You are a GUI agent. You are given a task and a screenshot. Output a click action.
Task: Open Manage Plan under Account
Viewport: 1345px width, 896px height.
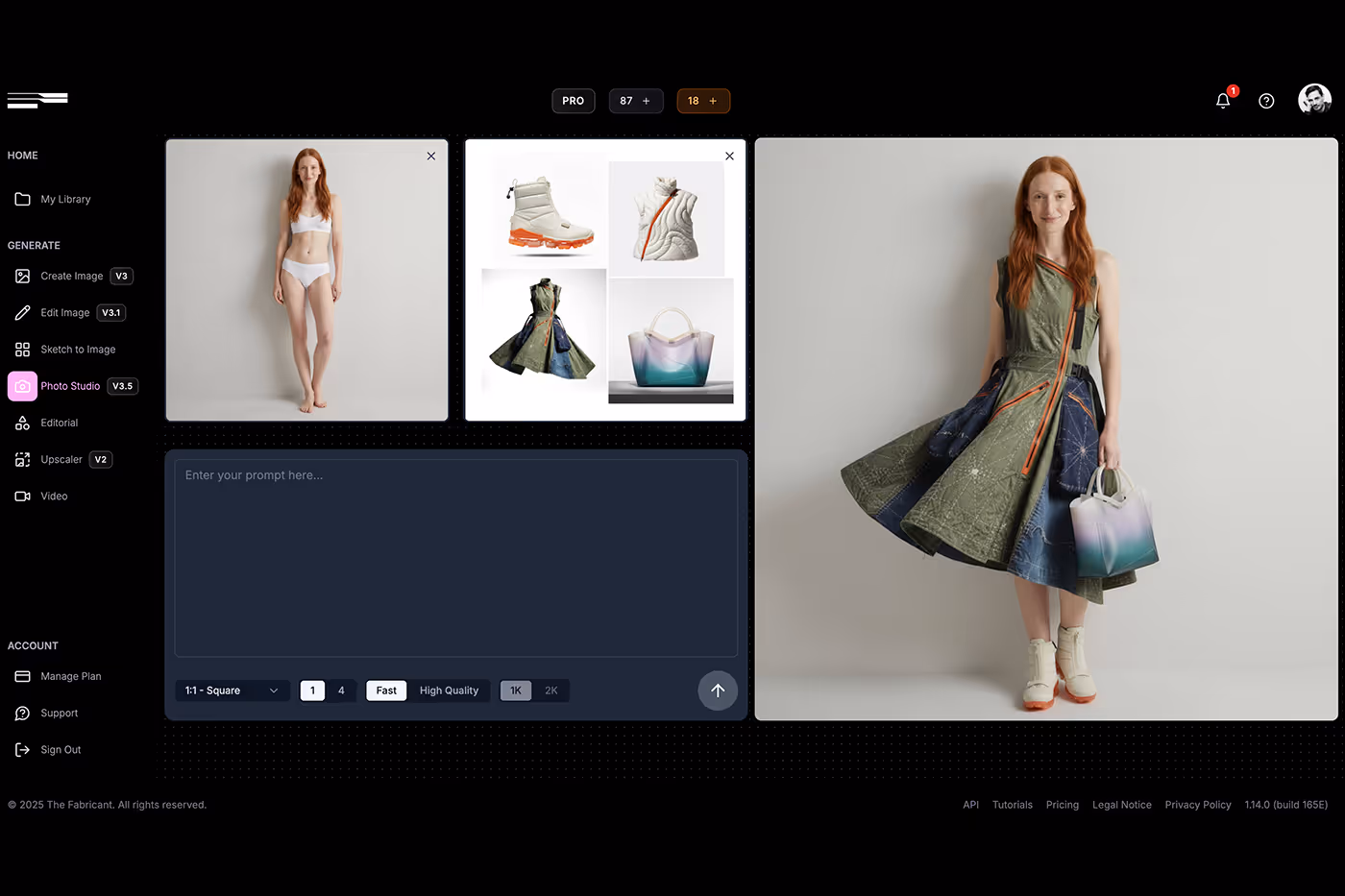[x=70, y=676]
